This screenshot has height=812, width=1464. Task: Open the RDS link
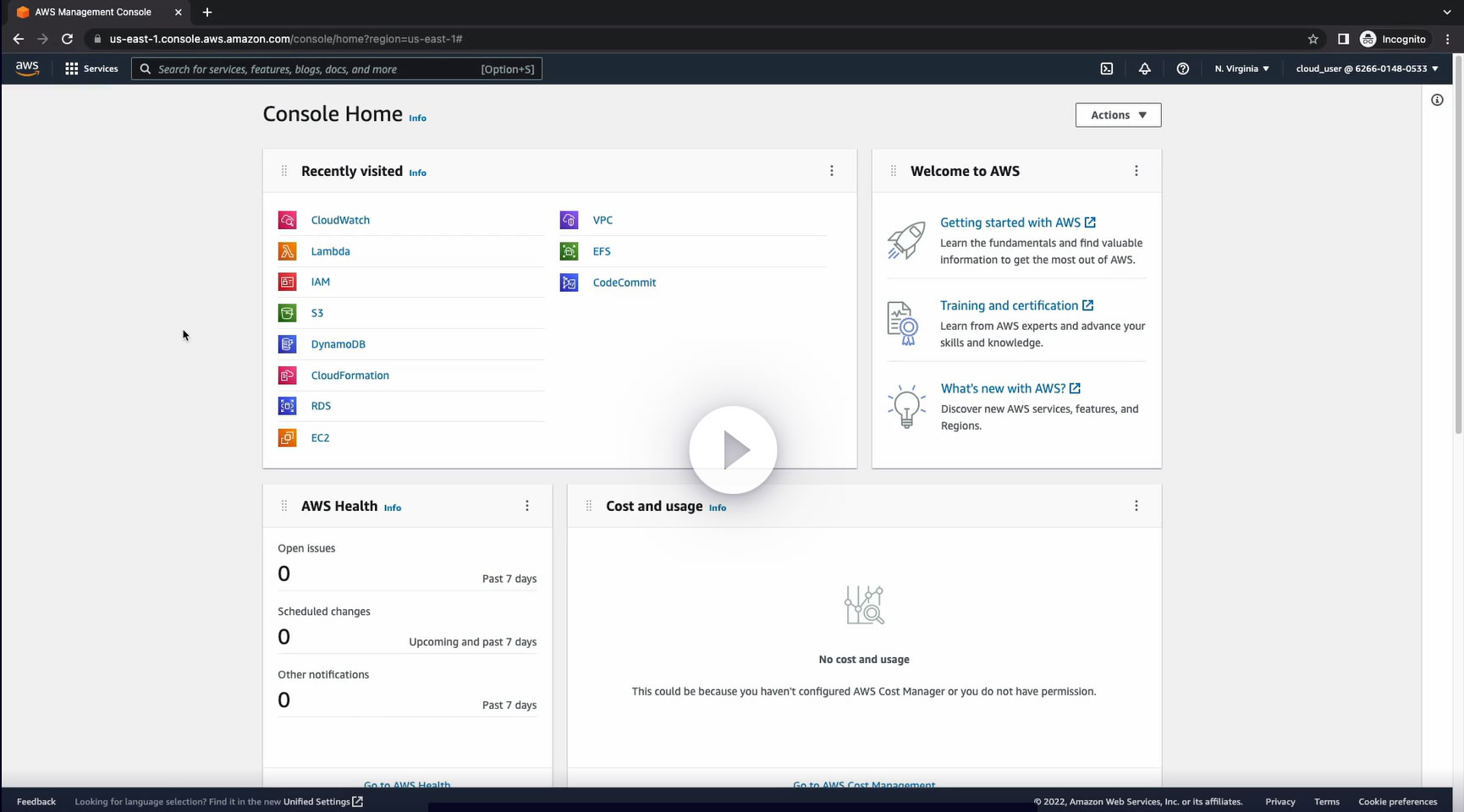click(x=321, y=406)
